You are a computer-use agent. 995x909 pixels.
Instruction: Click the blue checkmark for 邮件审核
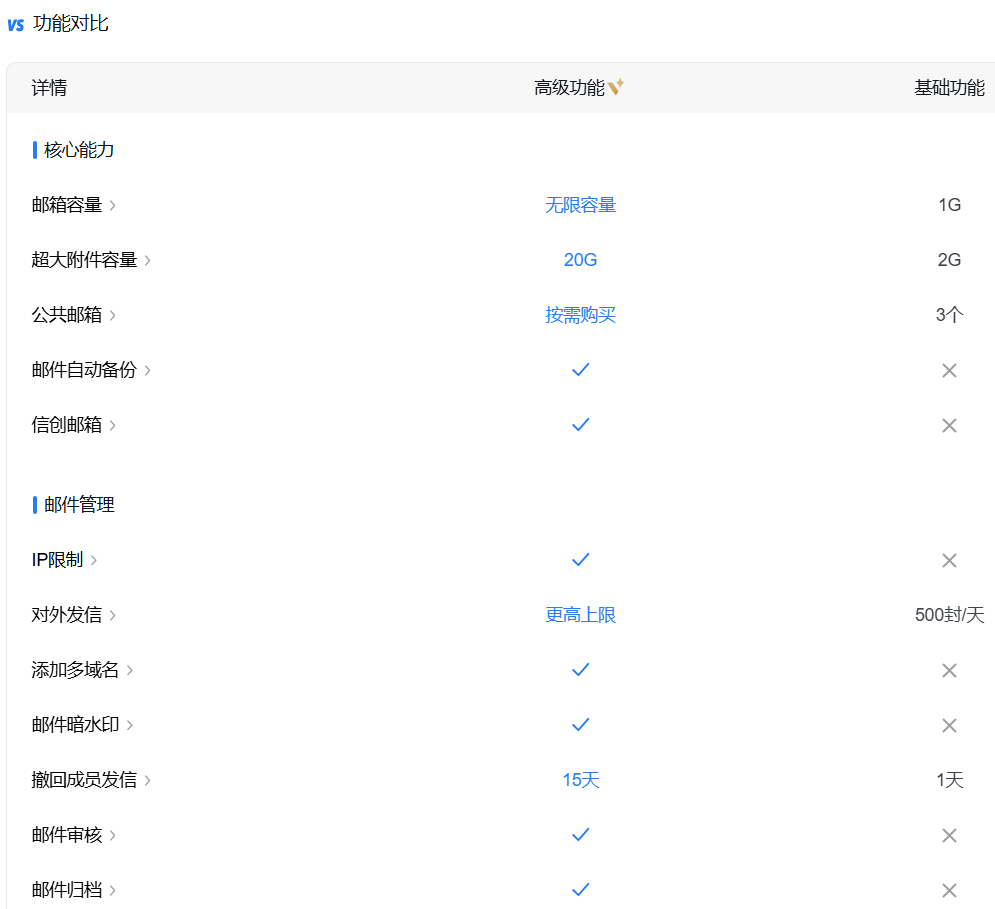coord(580,835)
